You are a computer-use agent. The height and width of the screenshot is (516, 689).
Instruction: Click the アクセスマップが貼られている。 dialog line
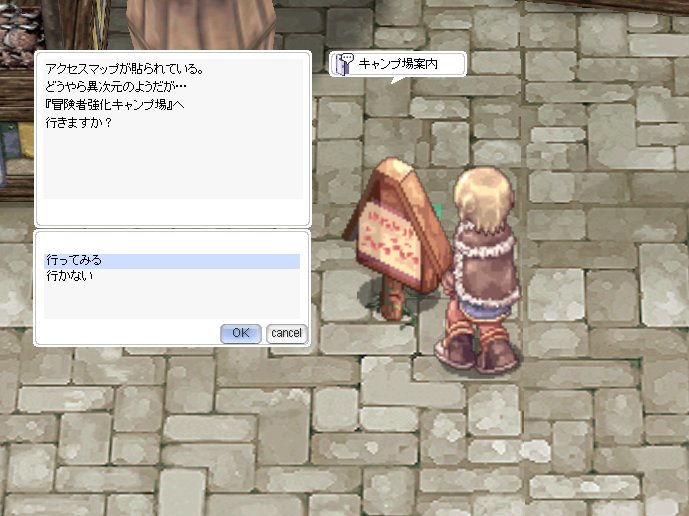(x=124, y=69)
